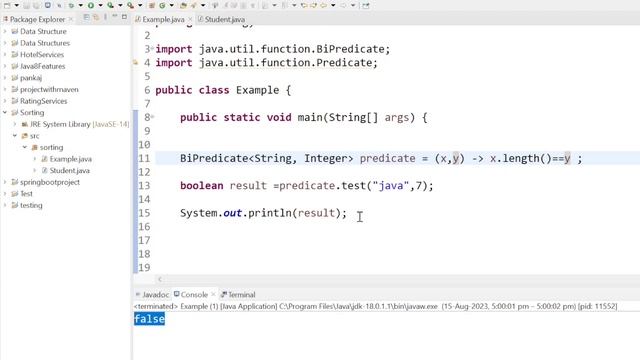Expand the springbootproject project
This screenshot has height=360, width=640.
click(x=5, y=182)
